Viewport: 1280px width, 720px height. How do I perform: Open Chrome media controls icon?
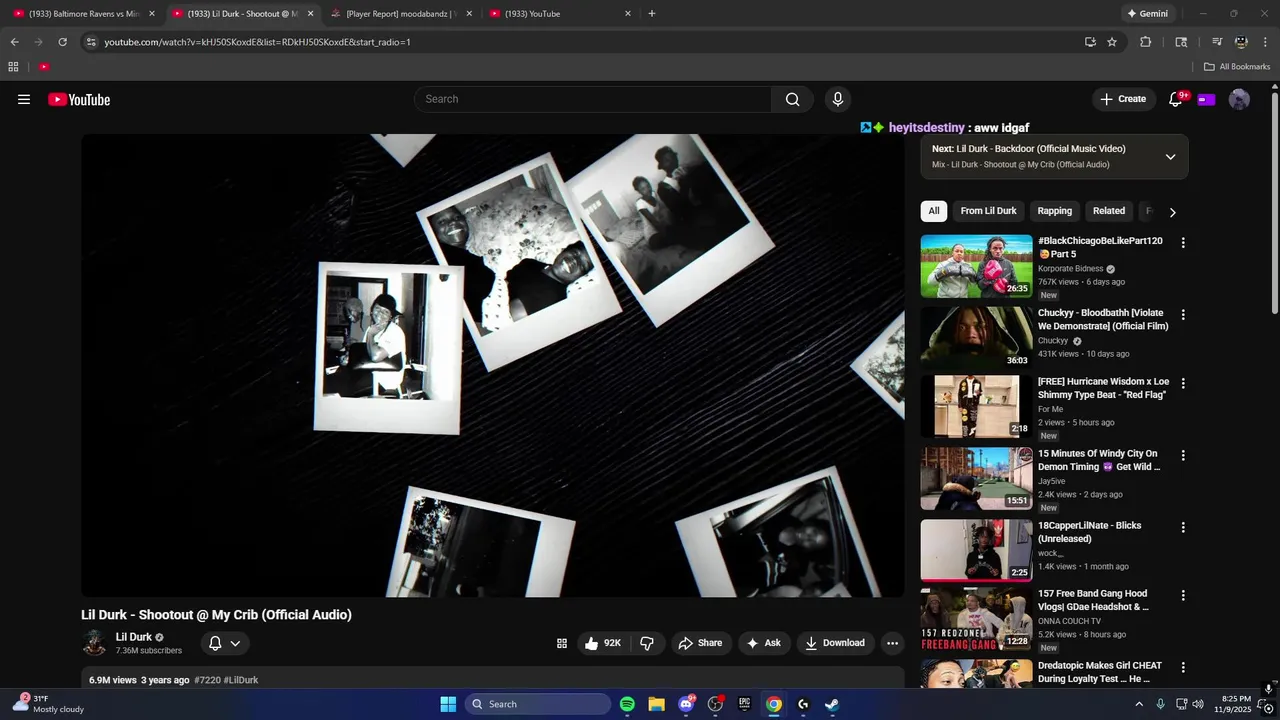click(x=1217, y=42)
